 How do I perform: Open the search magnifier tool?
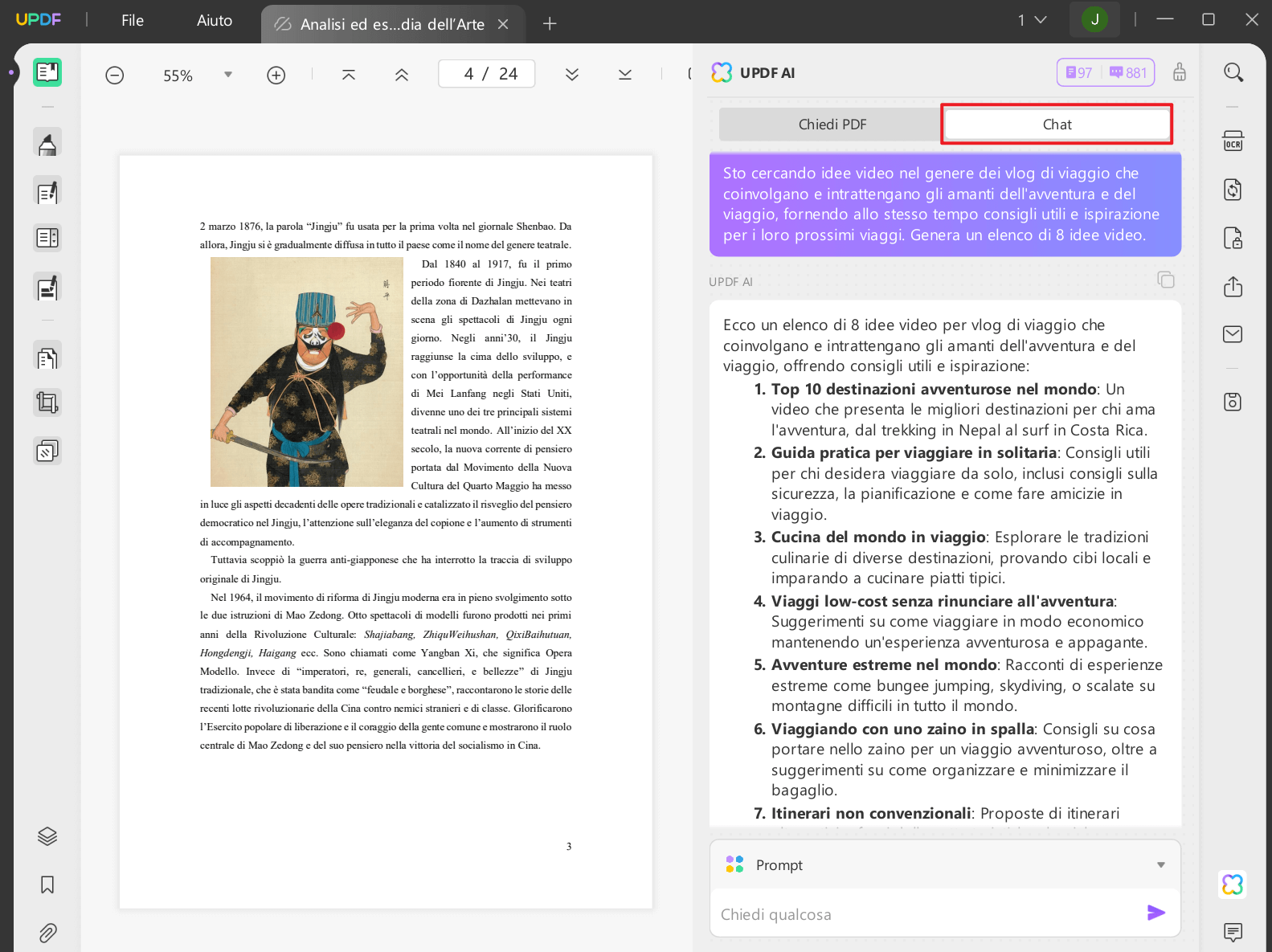[x=1233, y=73]
